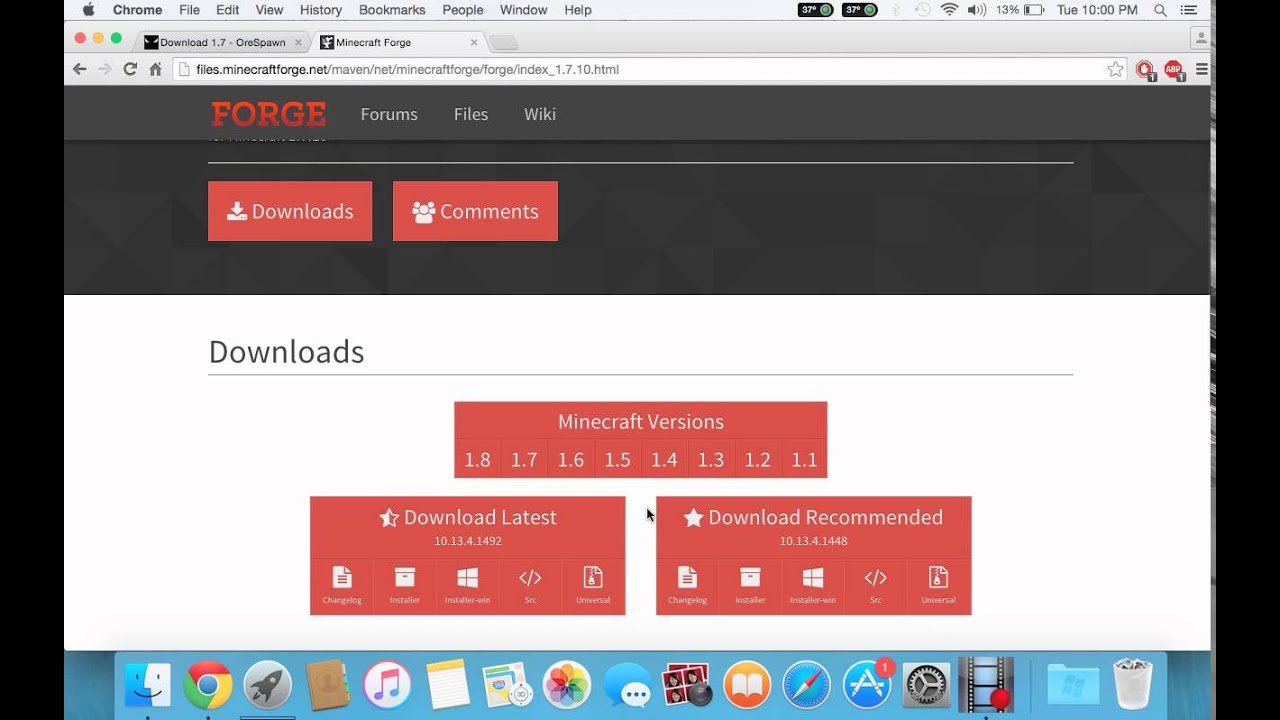The height and width of the screenshot is (720, 1280).
Task: Select Minecraft version 1.5
Action: click(x=617, y=459)
